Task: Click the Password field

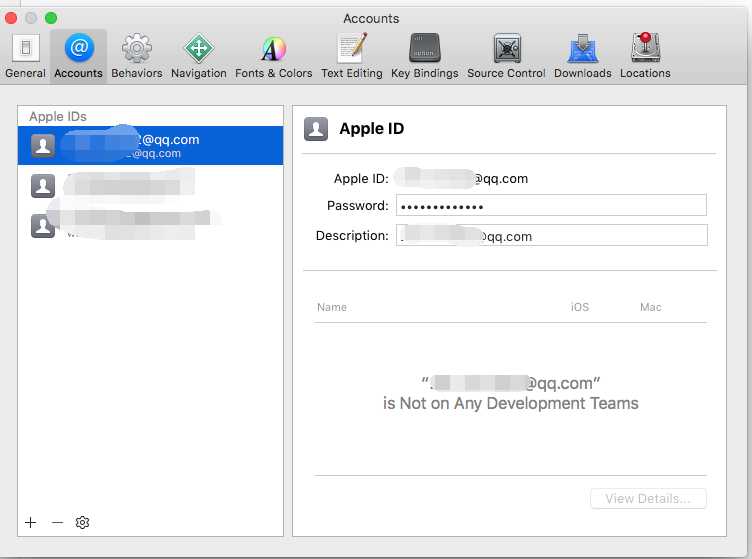Action: coord(551,205)
